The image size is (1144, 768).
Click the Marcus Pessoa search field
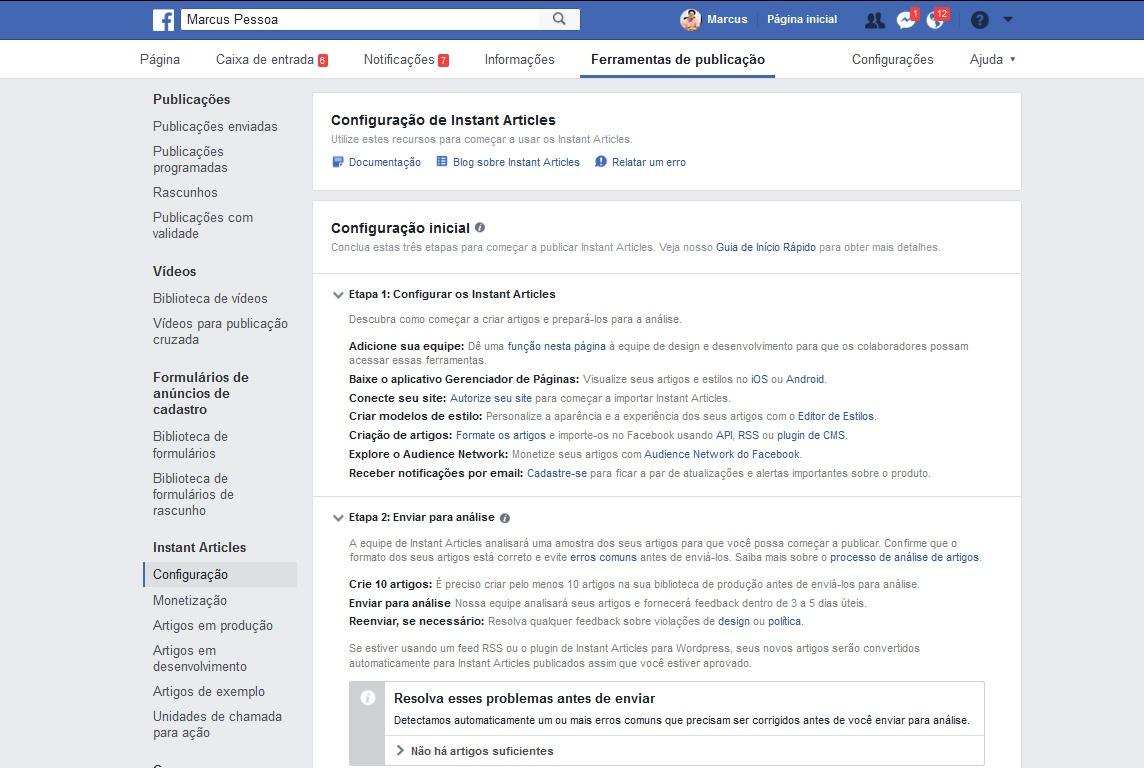tap(360, 19)
